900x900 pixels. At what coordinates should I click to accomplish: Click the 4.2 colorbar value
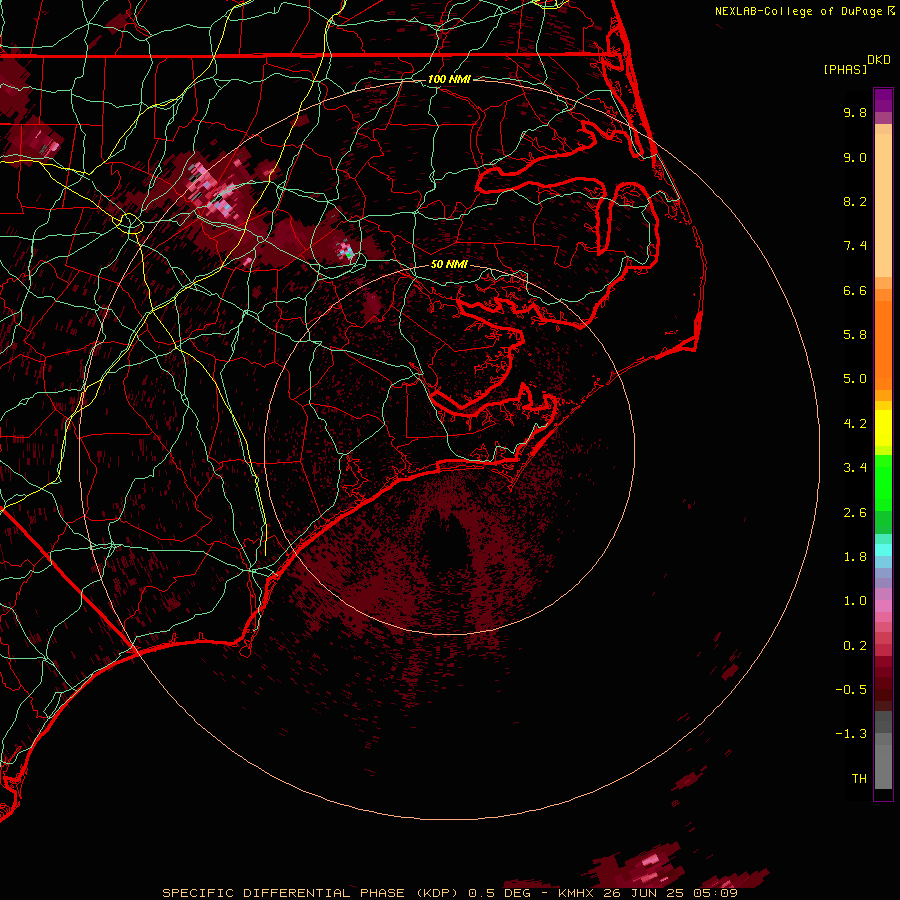tap(855, 424)
